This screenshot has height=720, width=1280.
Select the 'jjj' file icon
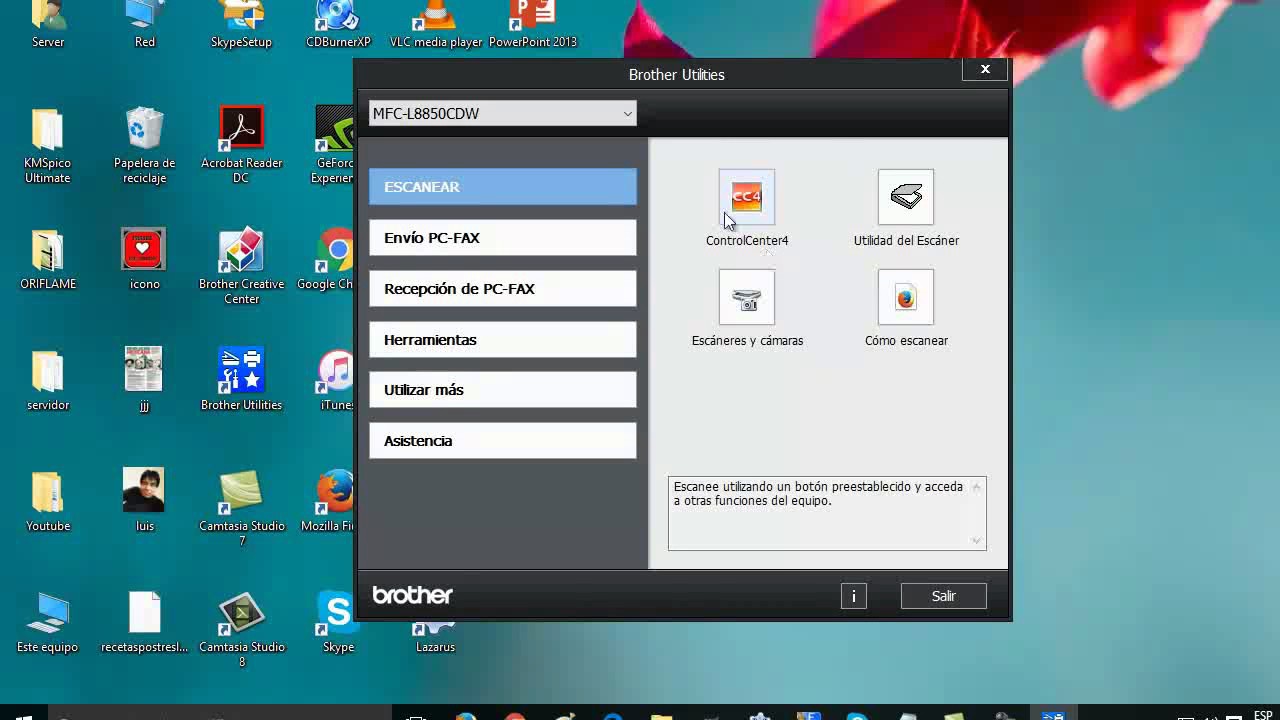click(145, 380)
